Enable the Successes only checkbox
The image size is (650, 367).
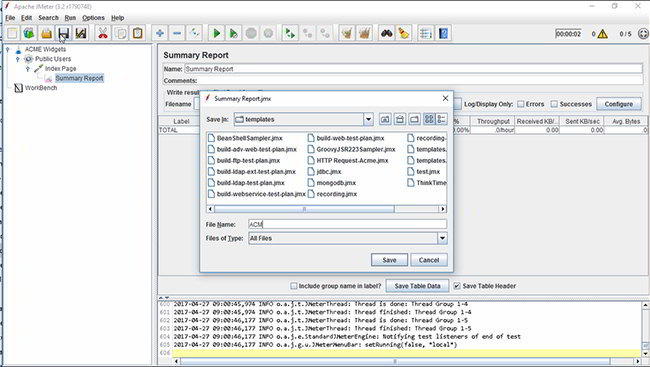pyautogui.click(x=554, y=104)
